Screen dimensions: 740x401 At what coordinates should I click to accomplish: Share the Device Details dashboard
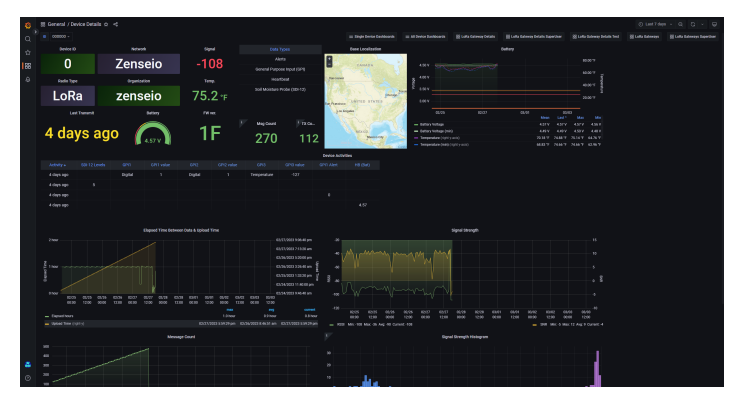pos(116,23)
